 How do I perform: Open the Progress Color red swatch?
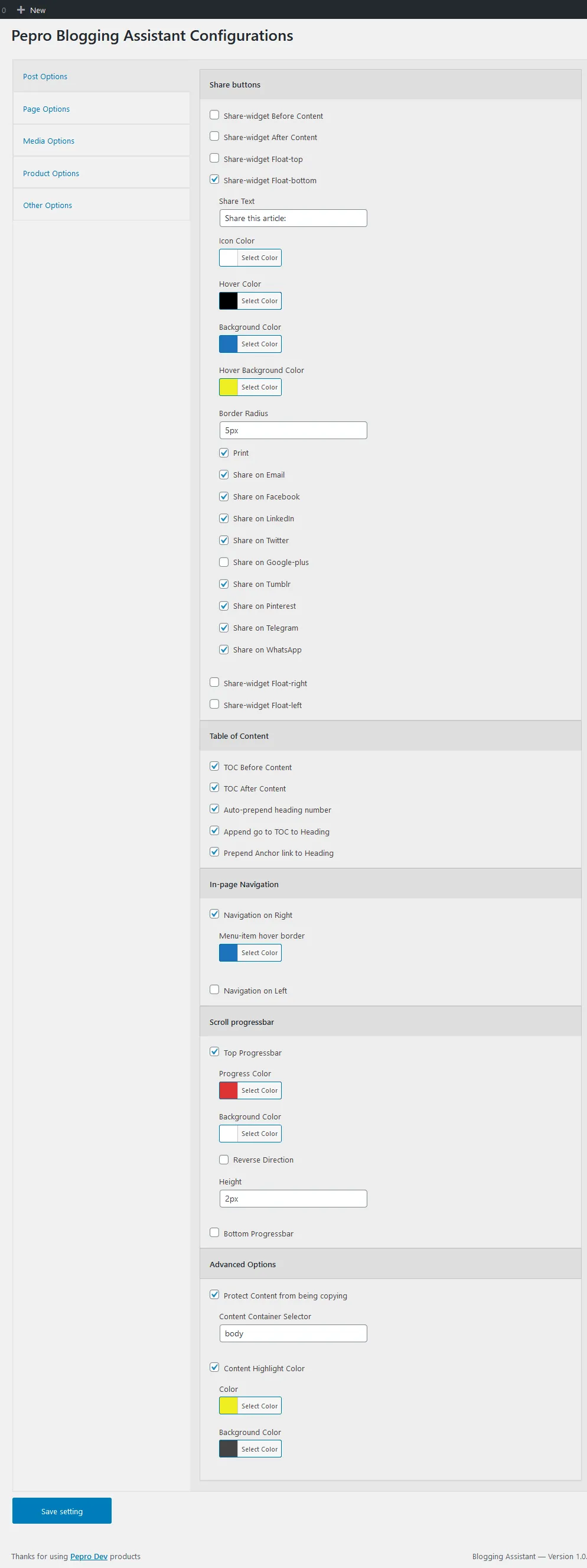tap(229, 1090)
